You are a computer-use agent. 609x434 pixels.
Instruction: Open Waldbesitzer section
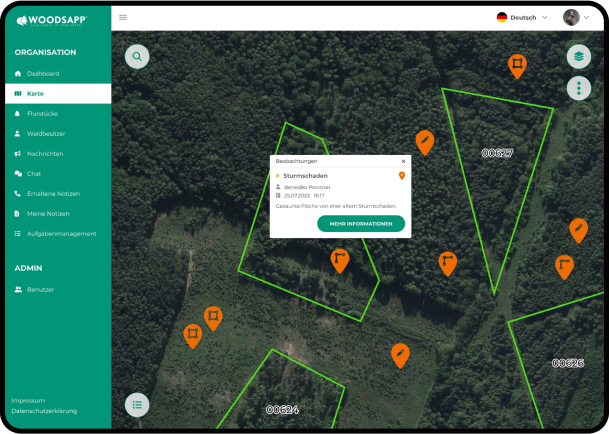click(x=46, y=134)
